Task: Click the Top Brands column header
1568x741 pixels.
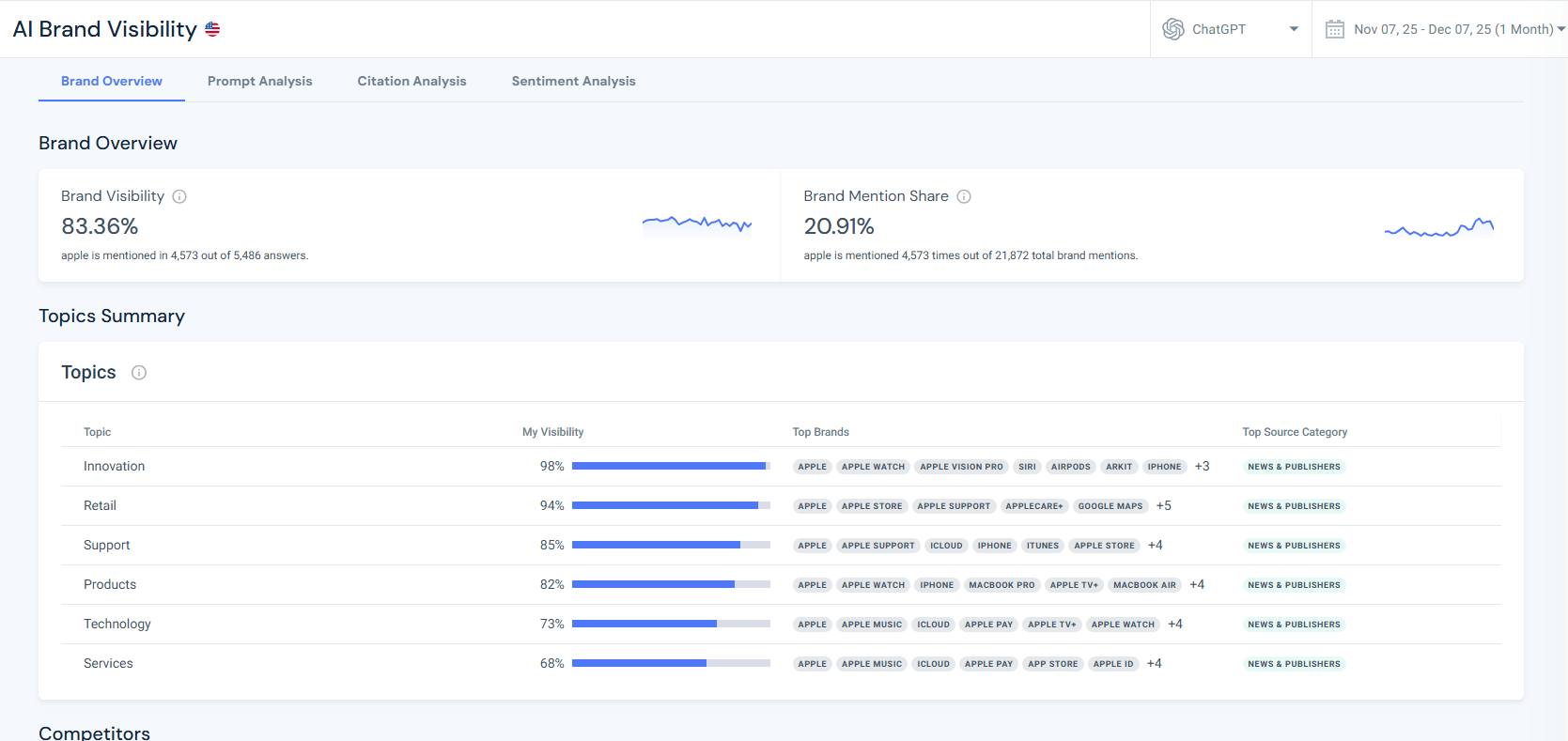Action: (820, 432)
